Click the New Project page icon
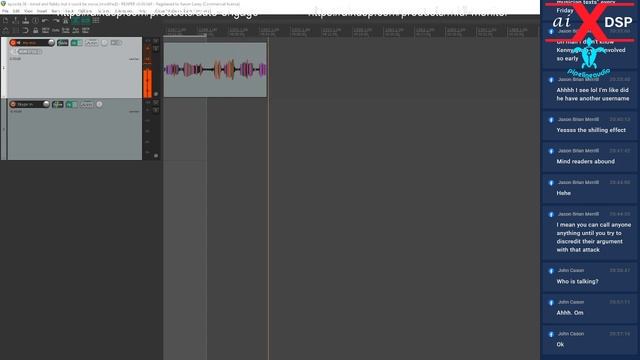The width and height of the screenshot is (640, 360). [x=5, y=20]
